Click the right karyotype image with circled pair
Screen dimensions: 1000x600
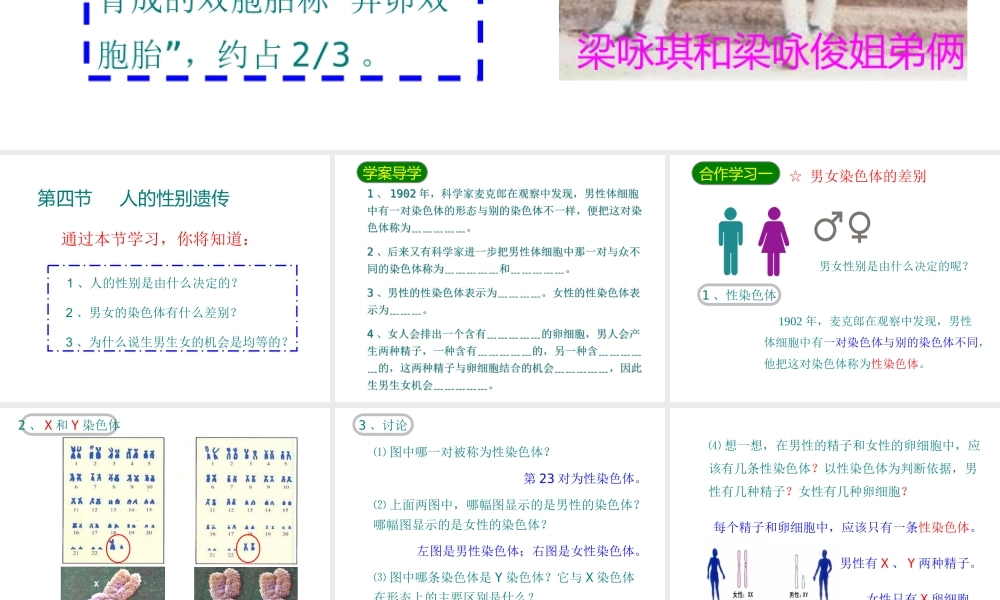click(246, 501)
